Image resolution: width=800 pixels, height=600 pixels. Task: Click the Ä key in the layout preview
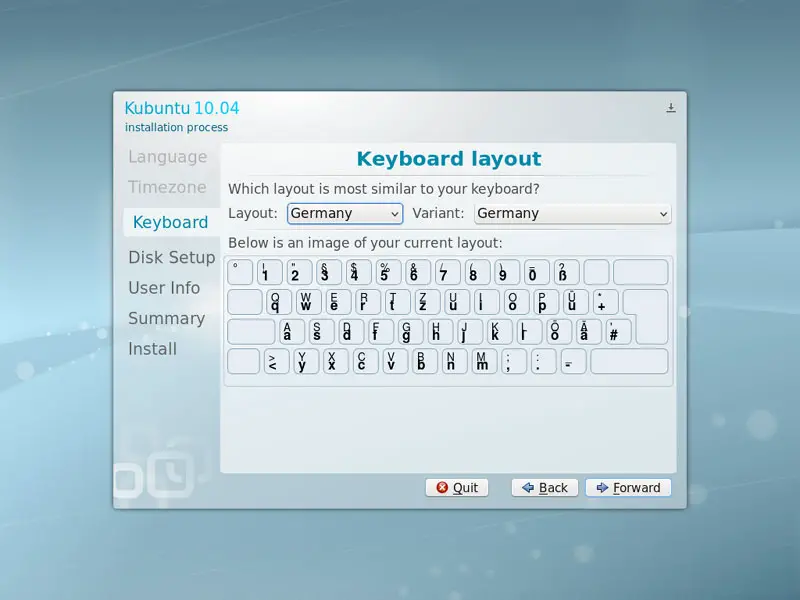point(588,332)
